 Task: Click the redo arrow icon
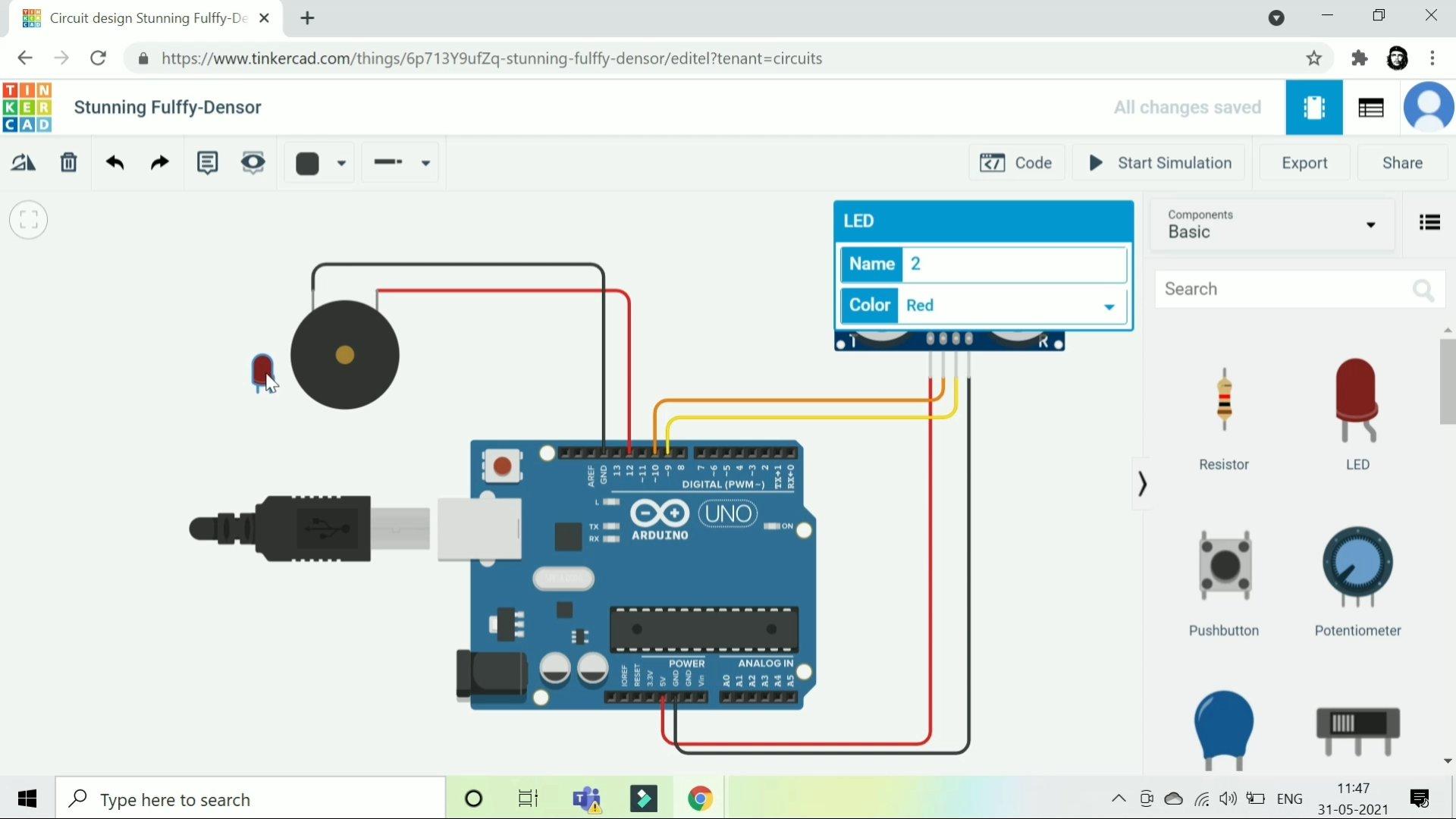(x=159, y=163)
